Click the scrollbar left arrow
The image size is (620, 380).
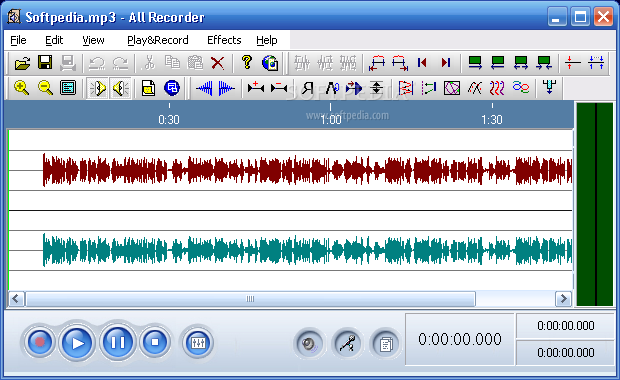click(16, 299)
